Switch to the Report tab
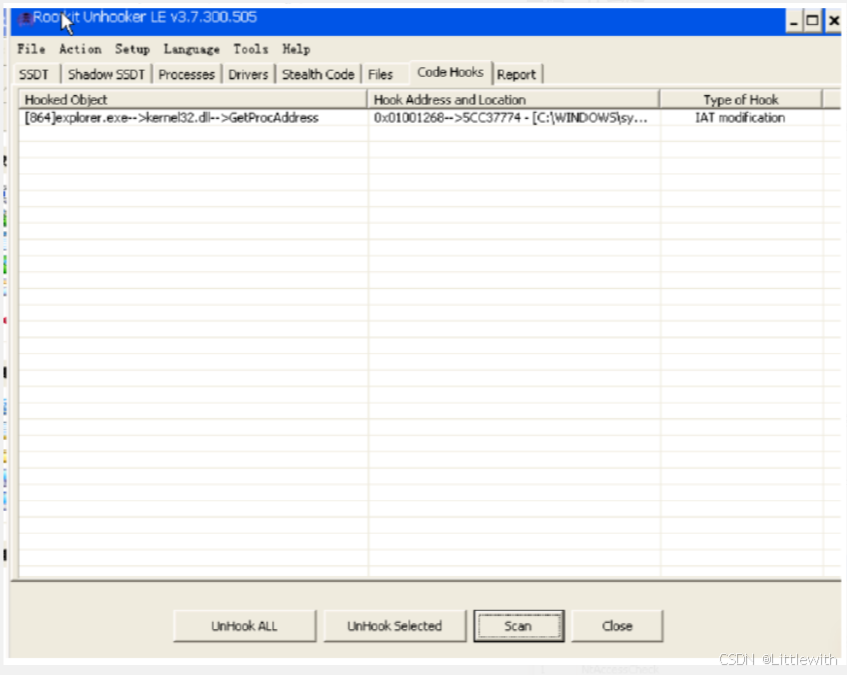 click(x=516, y=75)
